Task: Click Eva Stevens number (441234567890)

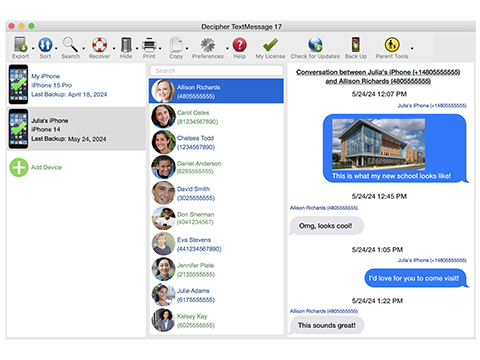Action: [199, 249]
